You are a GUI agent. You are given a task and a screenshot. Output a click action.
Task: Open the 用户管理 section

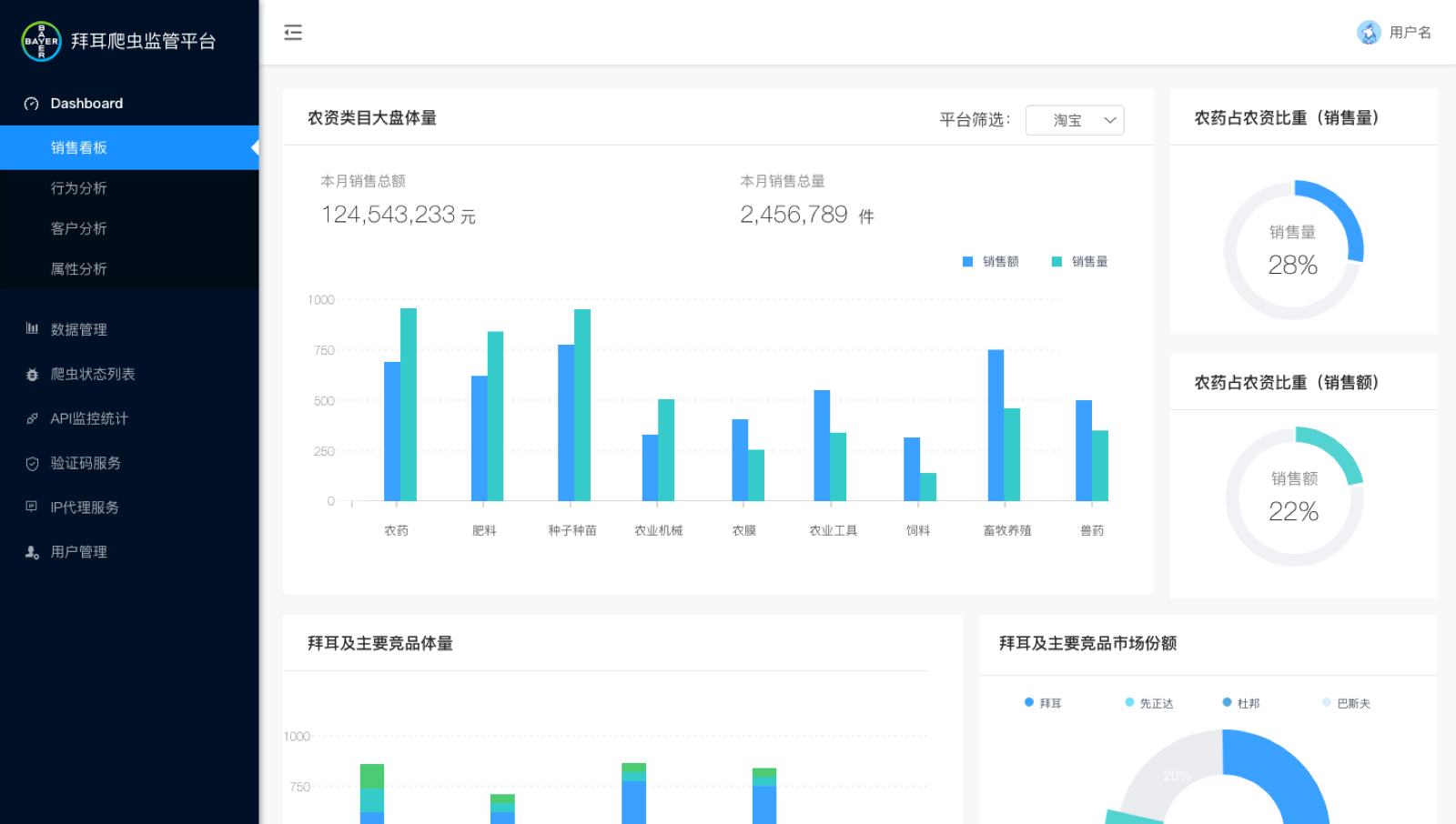click(x=82, y=551)
